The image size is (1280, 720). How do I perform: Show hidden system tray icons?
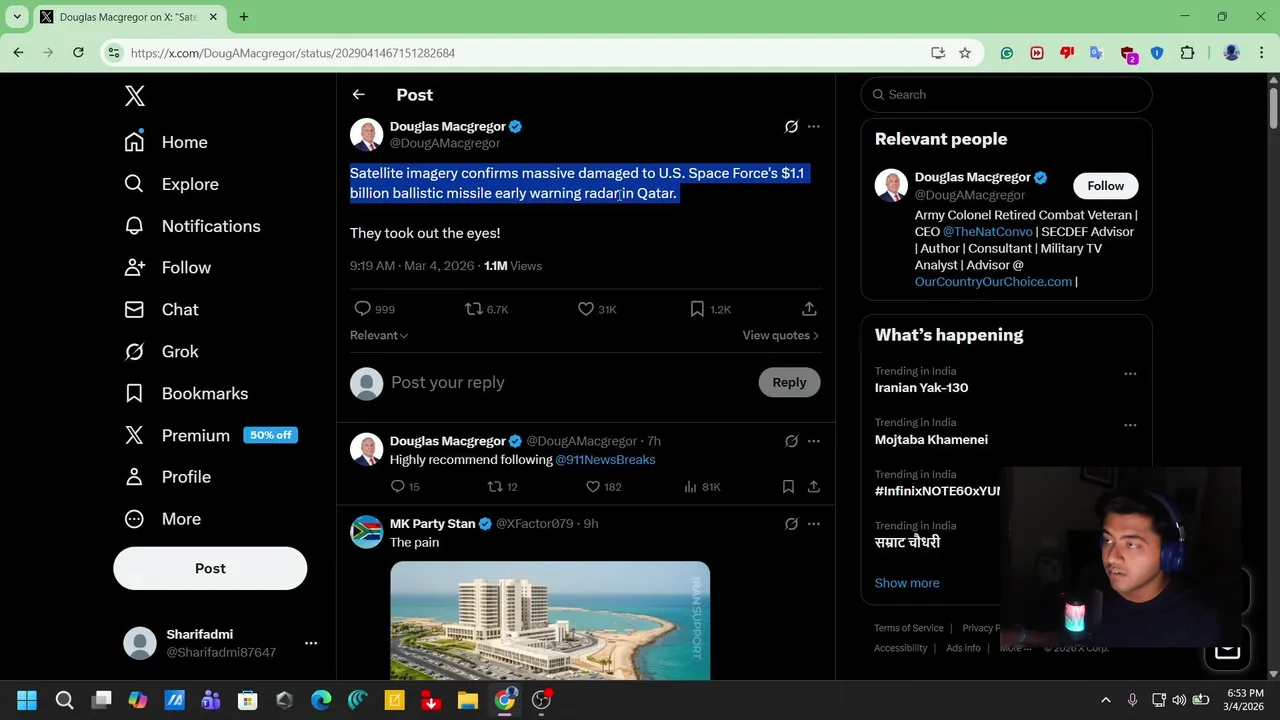pos(1106,700)
